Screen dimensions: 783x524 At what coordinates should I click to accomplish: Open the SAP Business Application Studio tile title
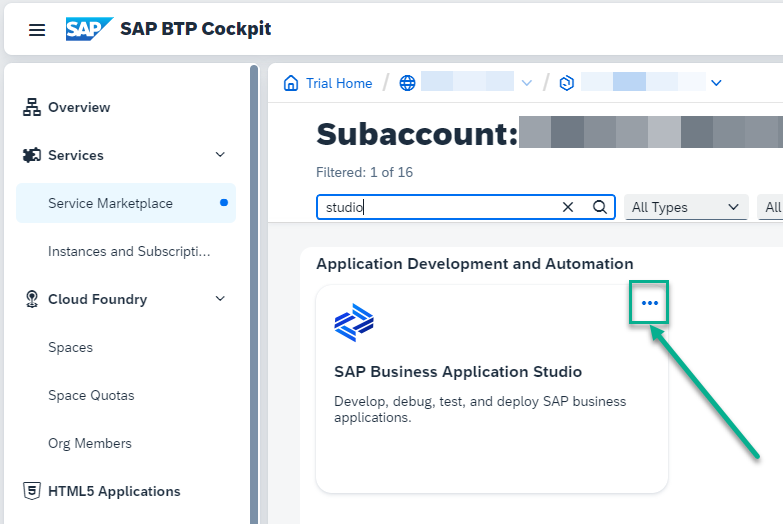pyautogui.click(x=458, y=372)
